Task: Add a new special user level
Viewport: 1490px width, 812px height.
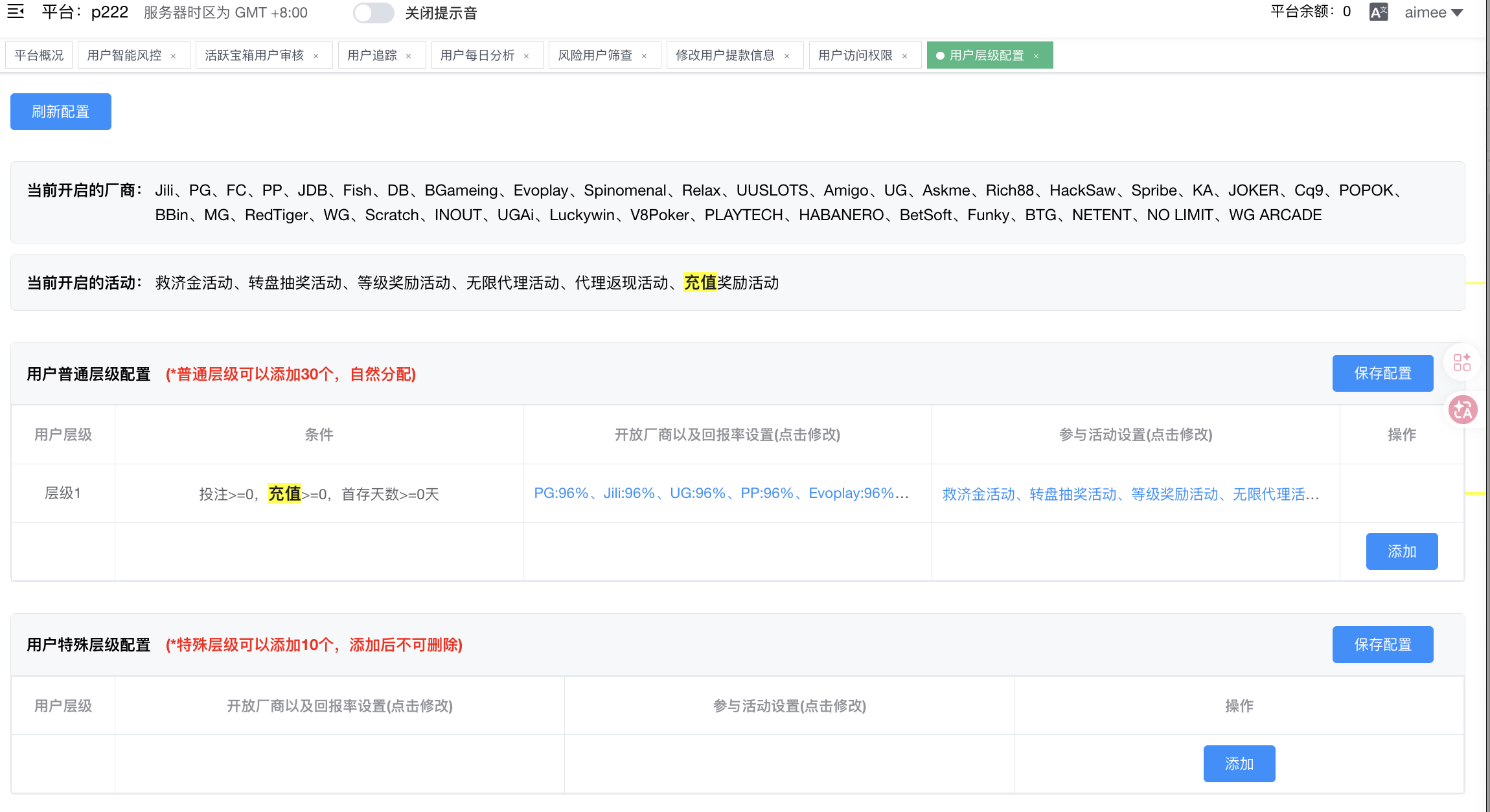Action: (x=1239, y=763)
